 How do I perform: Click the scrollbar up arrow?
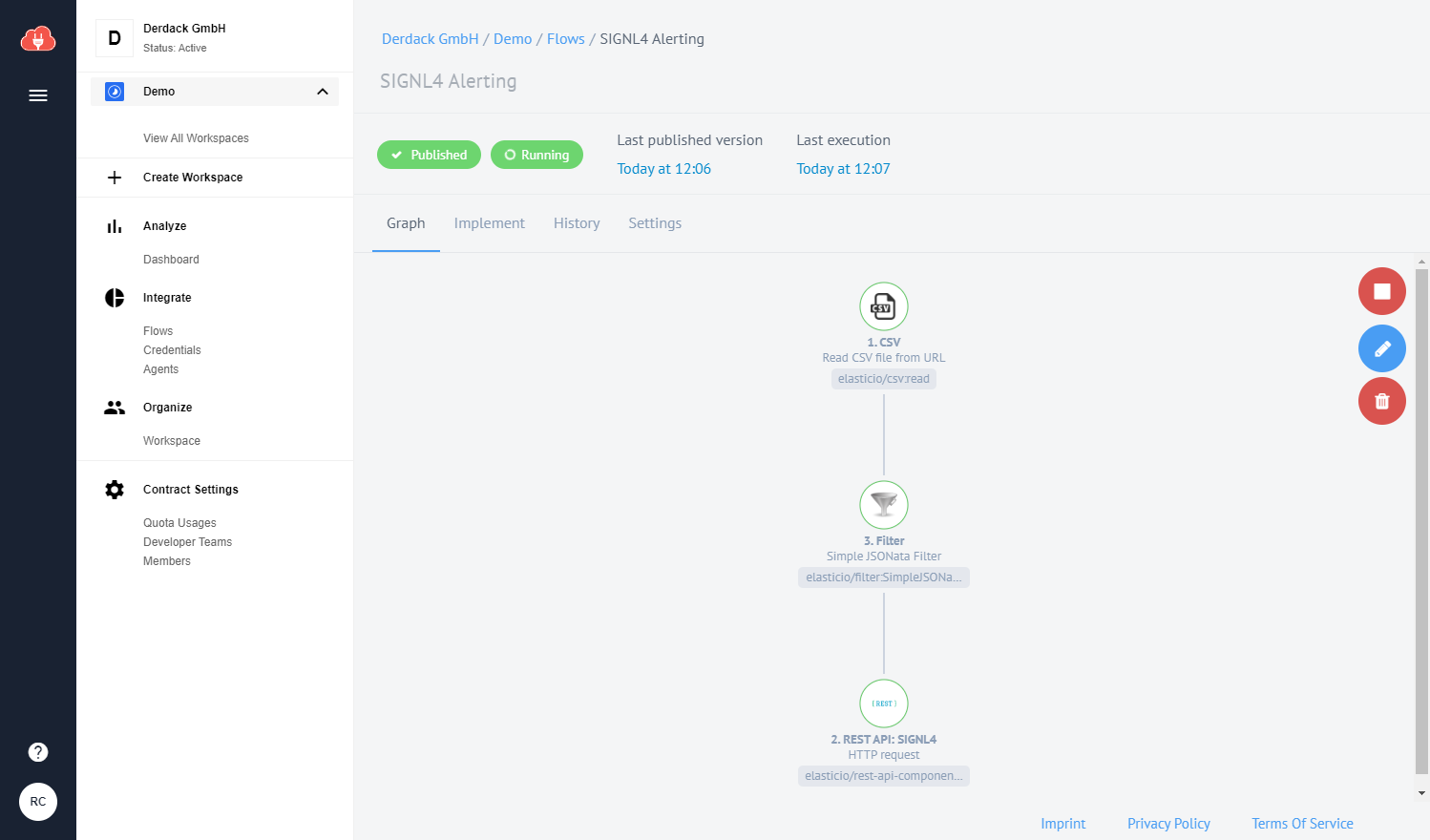[1422, 261]
